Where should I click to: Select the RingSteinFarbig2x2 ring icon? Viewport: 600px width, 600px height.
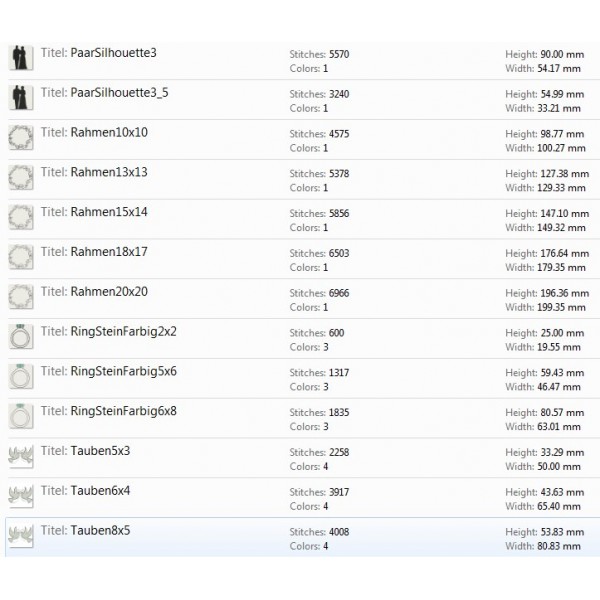click(20, 337)
